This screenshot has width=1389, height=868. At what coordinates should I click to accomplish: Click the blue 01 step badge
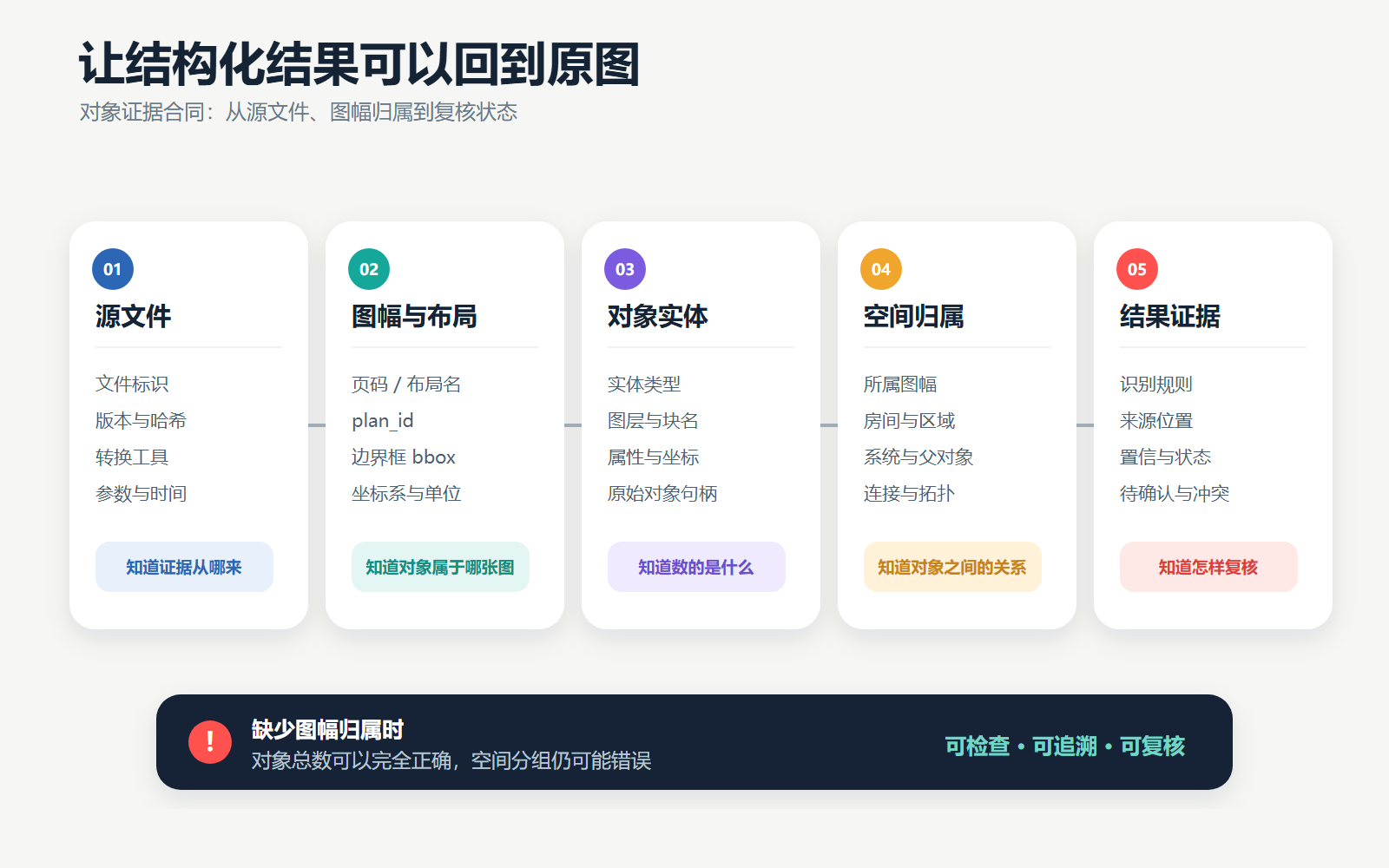pyautogui.click(x=113, y=269)
